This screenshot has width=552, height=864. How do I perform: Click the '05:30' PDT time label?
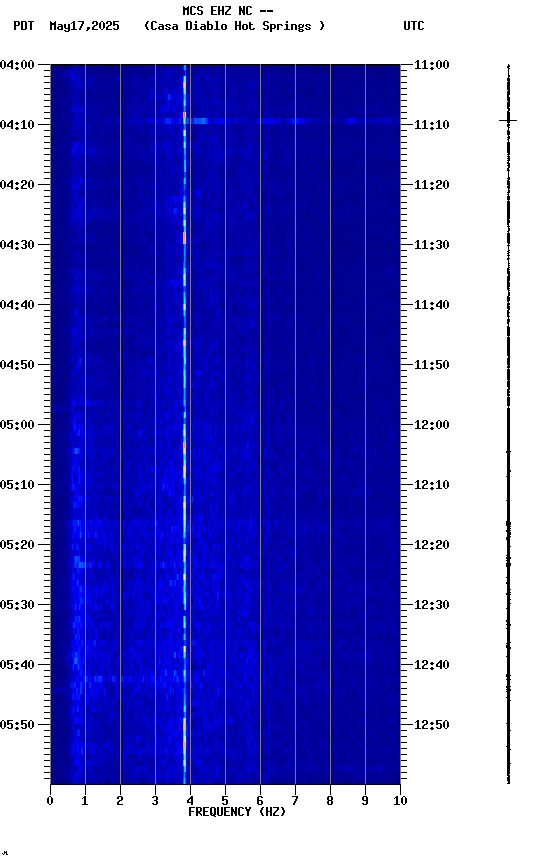coord(17,606)
